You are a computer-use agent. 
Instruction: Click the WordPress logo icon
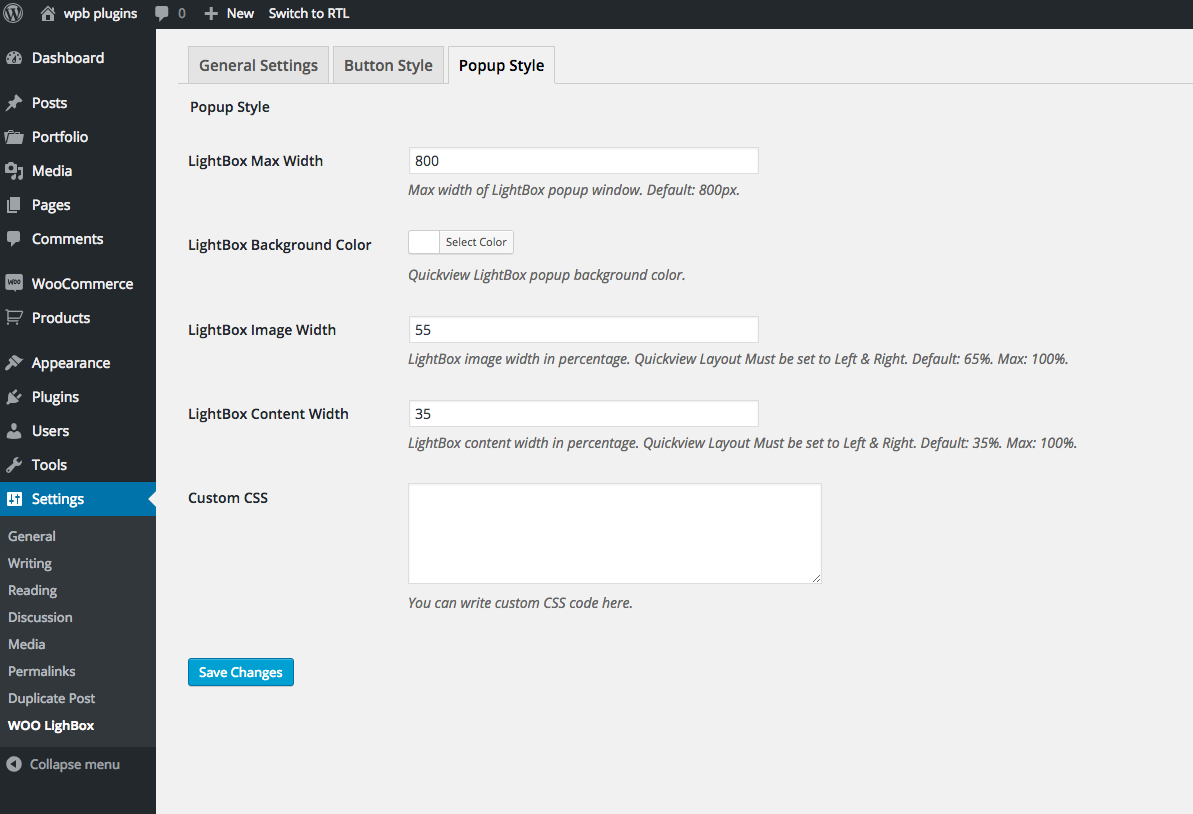pyautogui.click(x=14, y=14)
